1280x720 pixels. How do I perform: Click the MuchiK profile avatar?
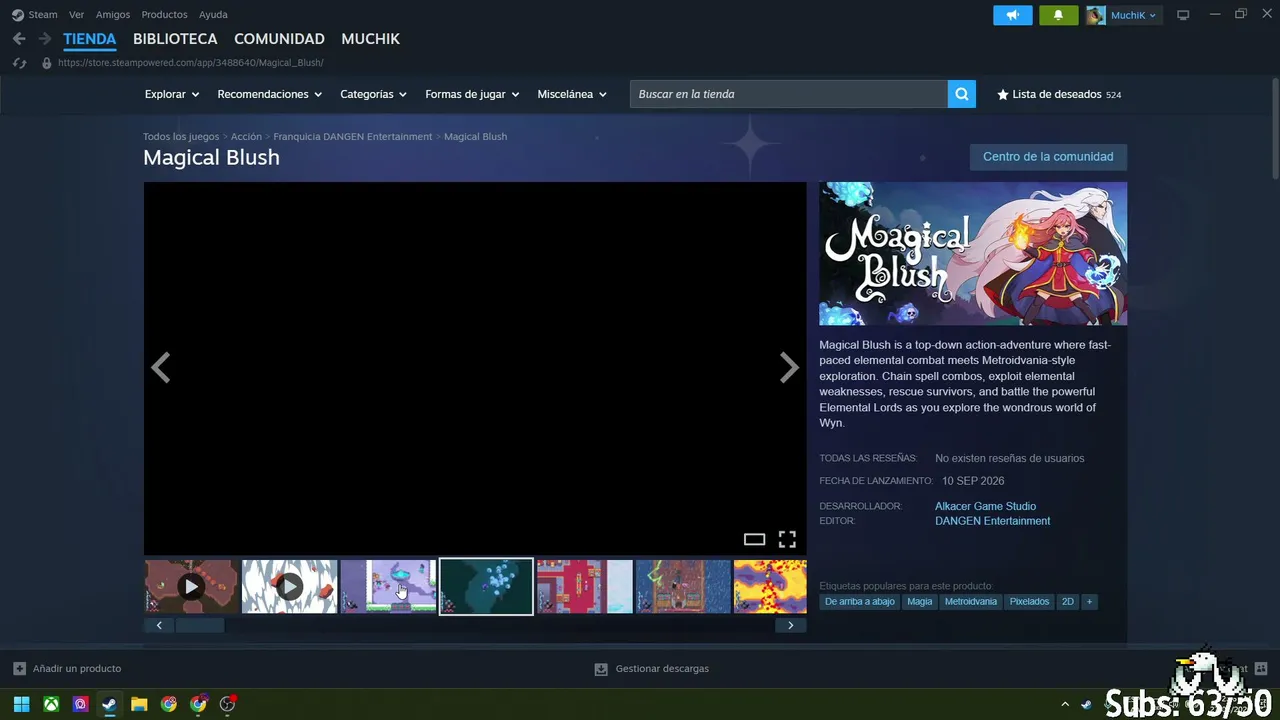pos(1096,15)
